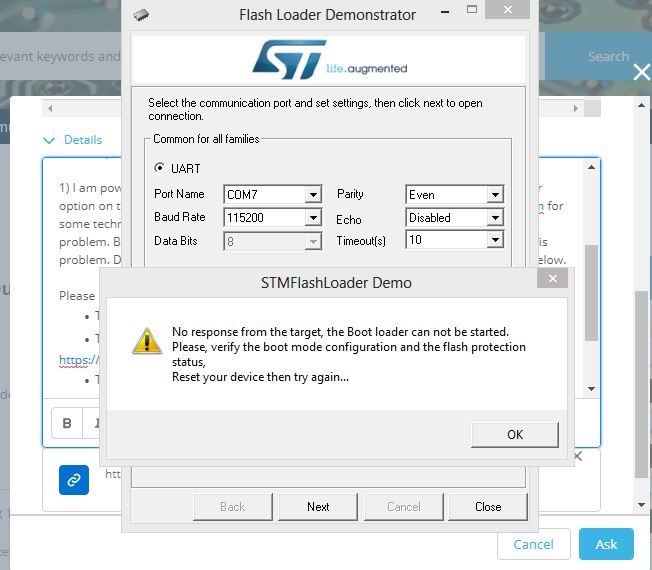Screen dimensions: 652x570
Task: Click the chip icon in Flash Loader title bar
Action: (141, 15)
